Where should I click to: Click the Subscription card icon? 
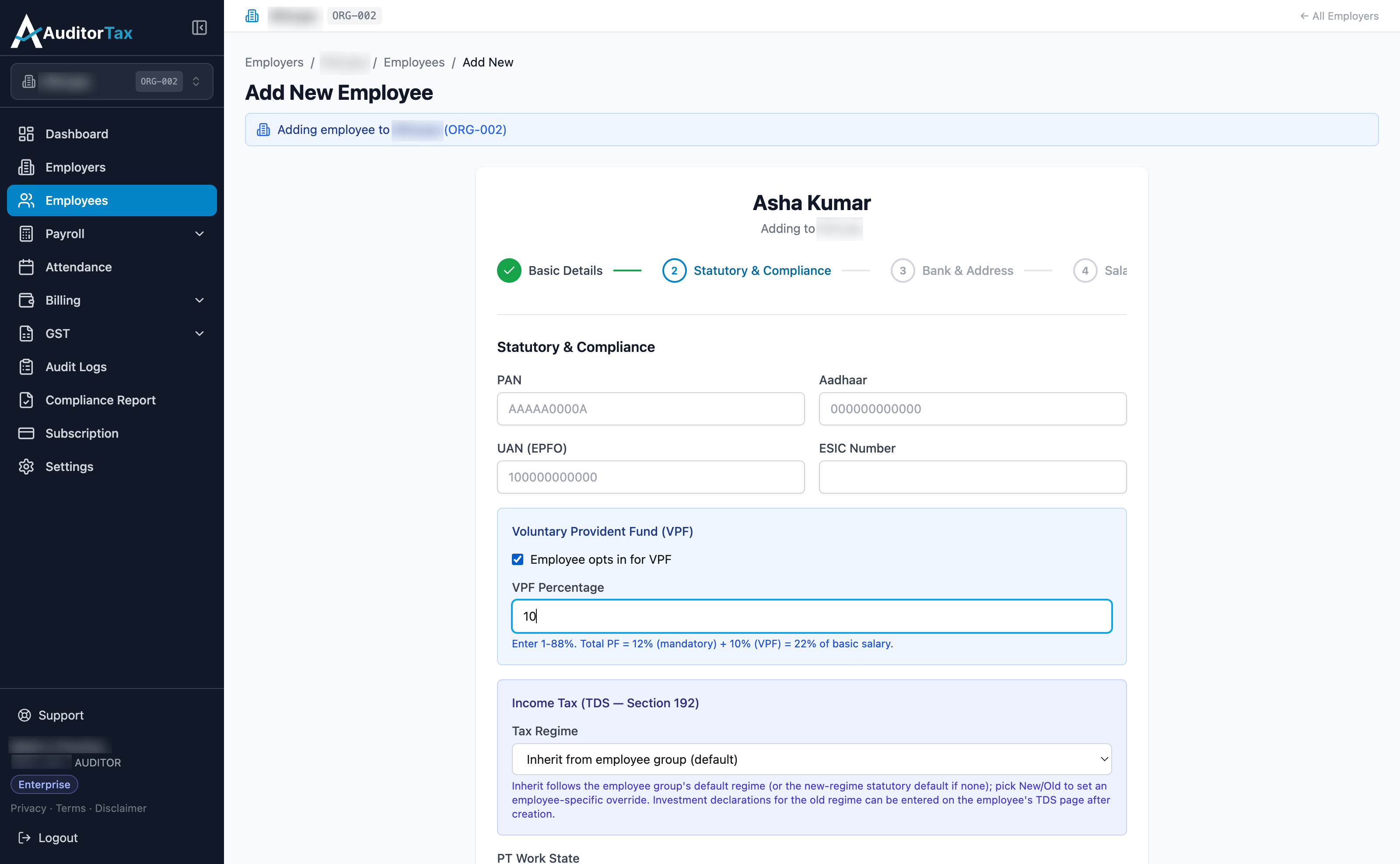[x=26, y=433]
